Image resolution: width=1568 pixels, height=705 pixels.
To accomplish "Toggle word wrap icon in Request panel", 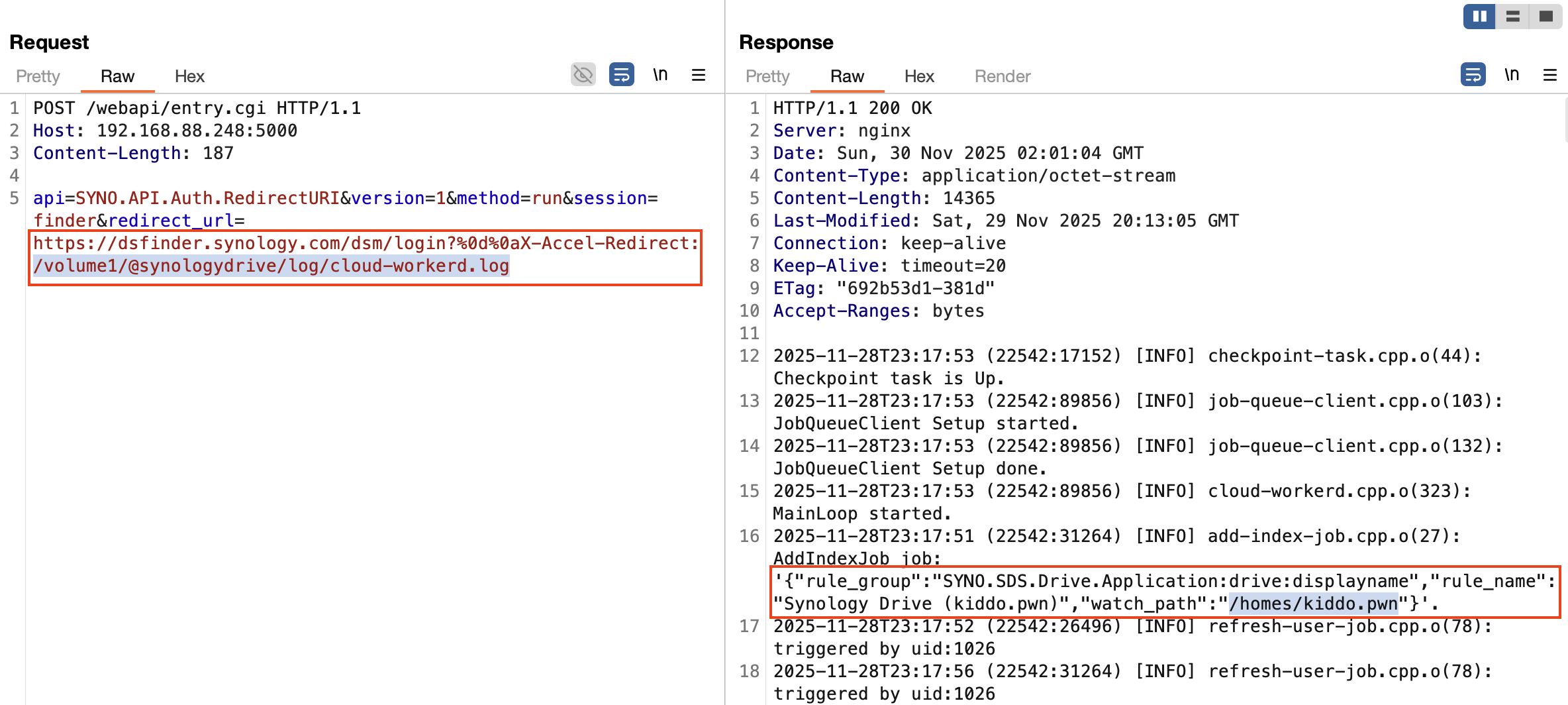I will (621, 75).
